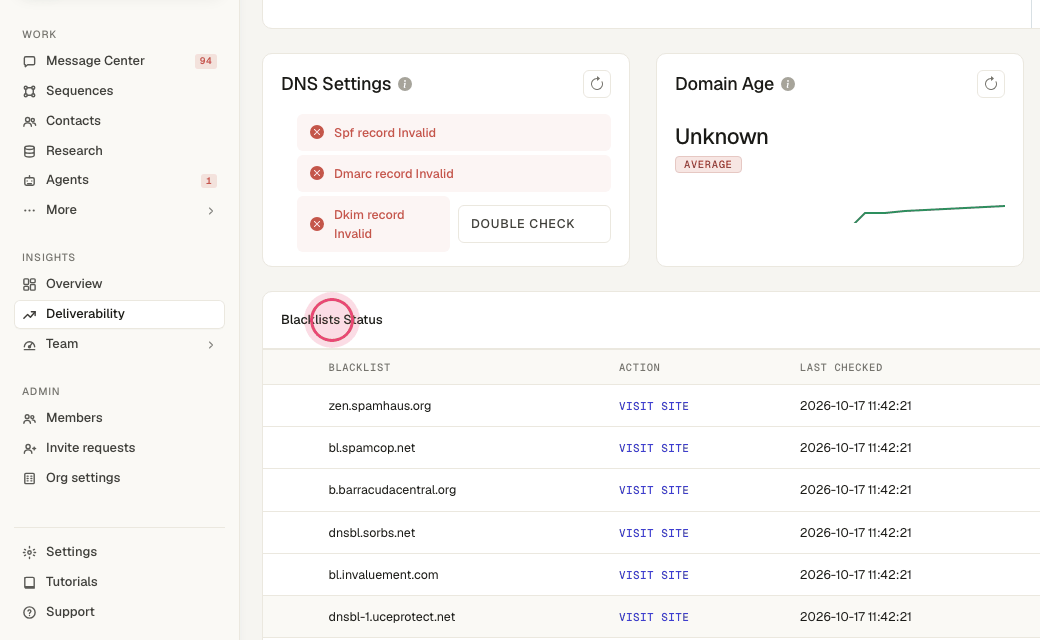Open Message Center
Image resolution: width=1040 pixels, height=640 pixels.
click(x=119, y=61)
